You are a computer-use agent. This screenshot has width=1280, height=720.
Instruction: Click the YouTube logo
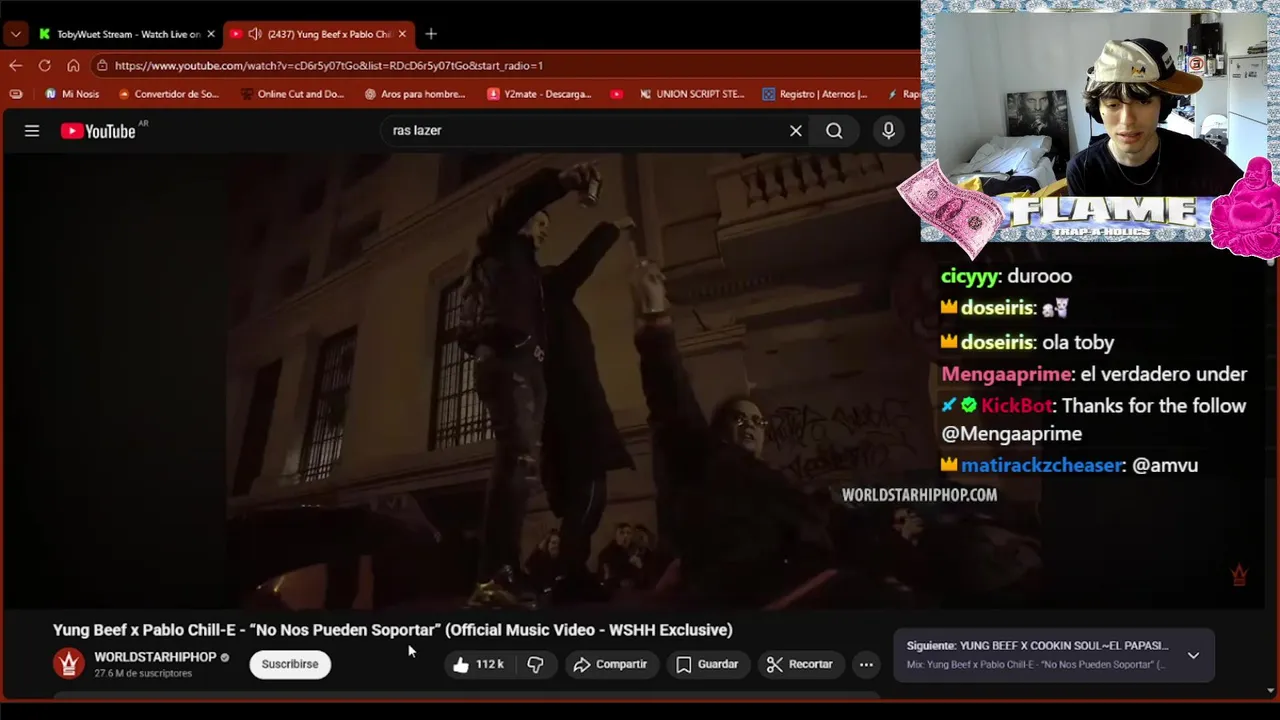(x=98, y=131)
